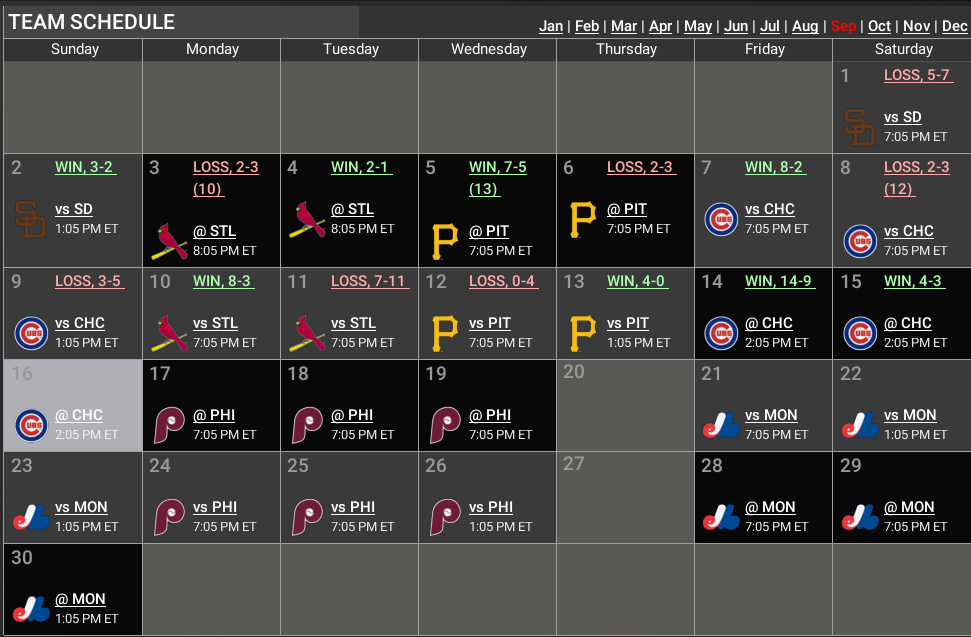Open the LOSS, 0-4 game result

(x=503, y=282)
